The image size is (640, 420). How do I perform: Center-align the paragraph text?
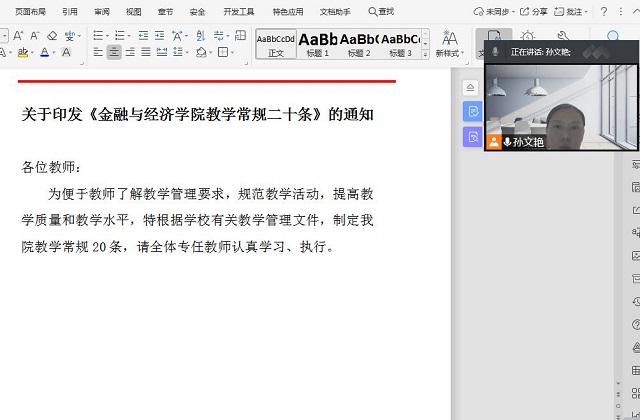pos(114,52)
